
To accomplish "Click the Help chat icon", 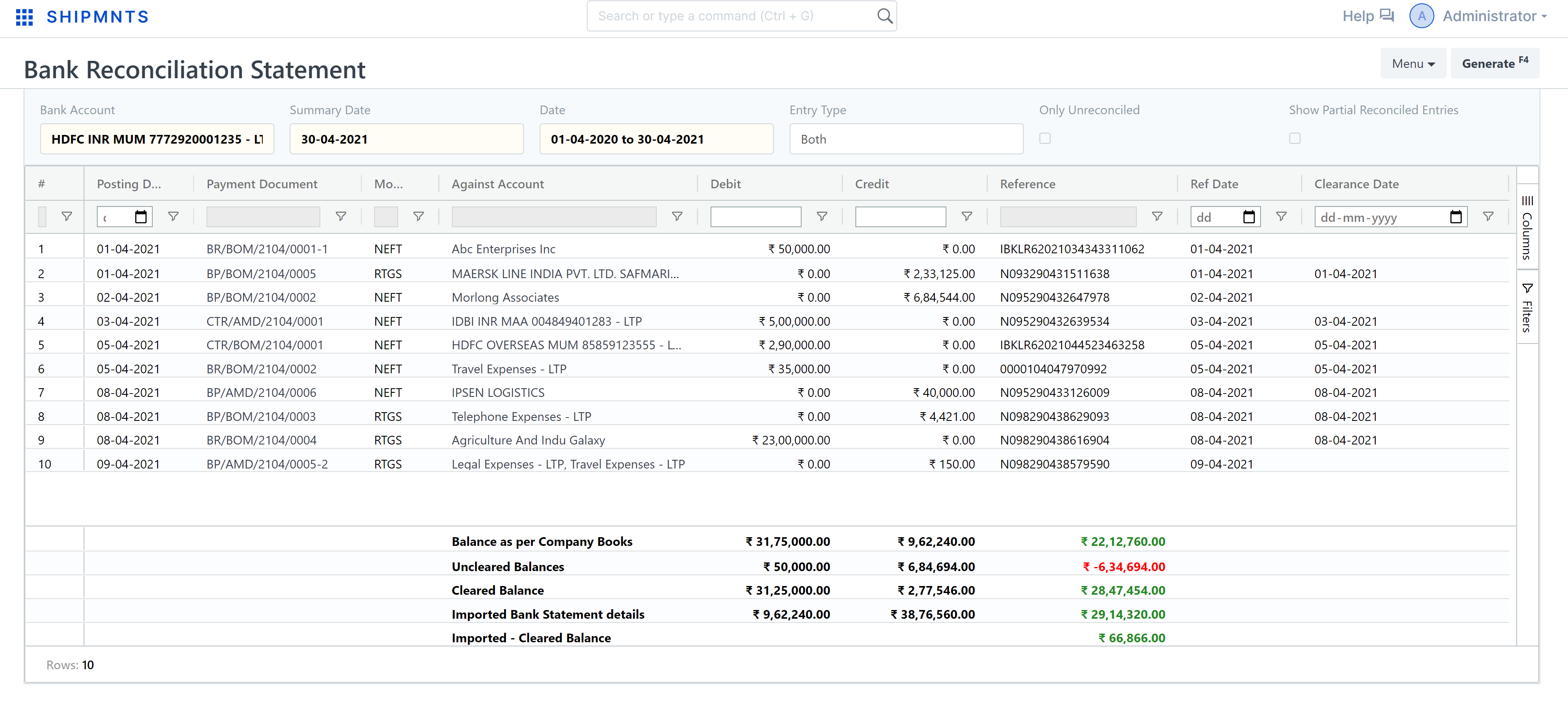I will click(1387, 16).
